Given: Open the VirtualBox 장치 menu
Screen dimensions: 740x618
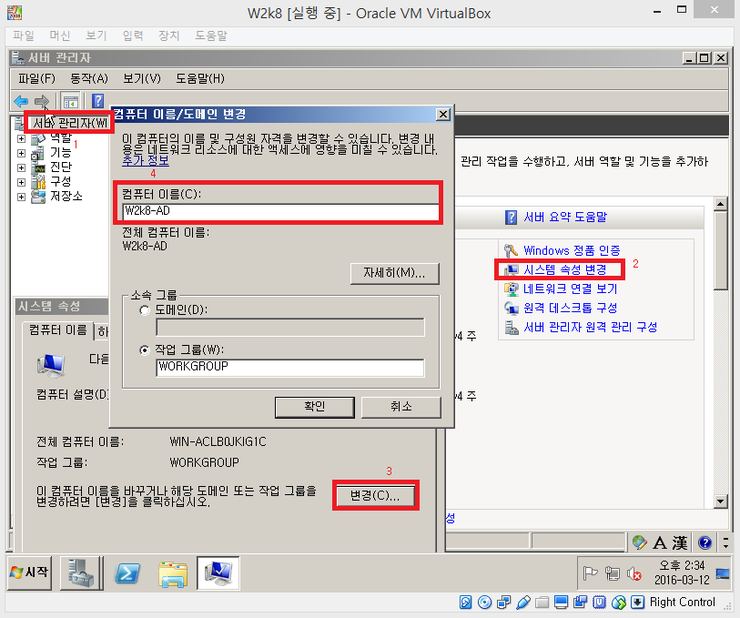Looking at the screenshot, I should pos(169,36).
